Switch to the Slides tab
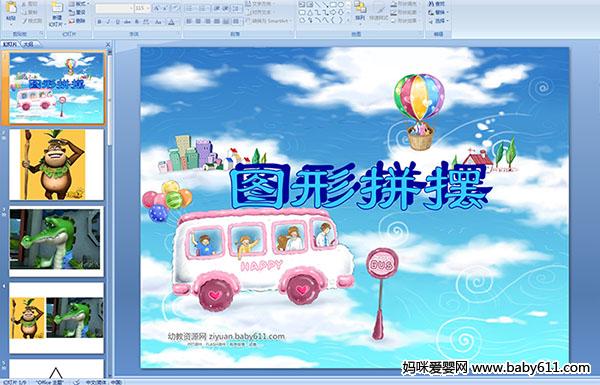 (10, 44)
